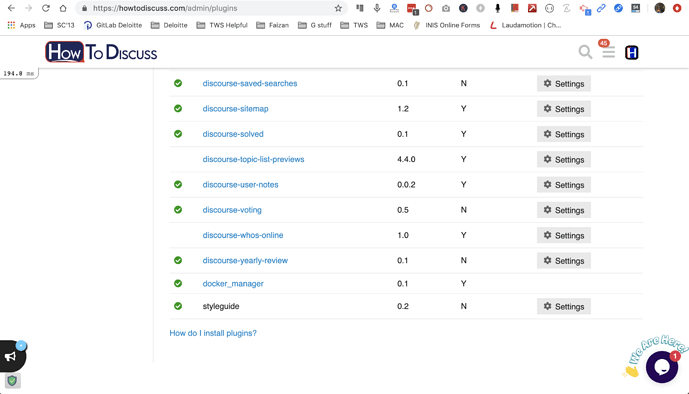Open Settings for discourse-voting
This screenshot has height=394, width=689.
pyautogui.click(x=564, y=210)
